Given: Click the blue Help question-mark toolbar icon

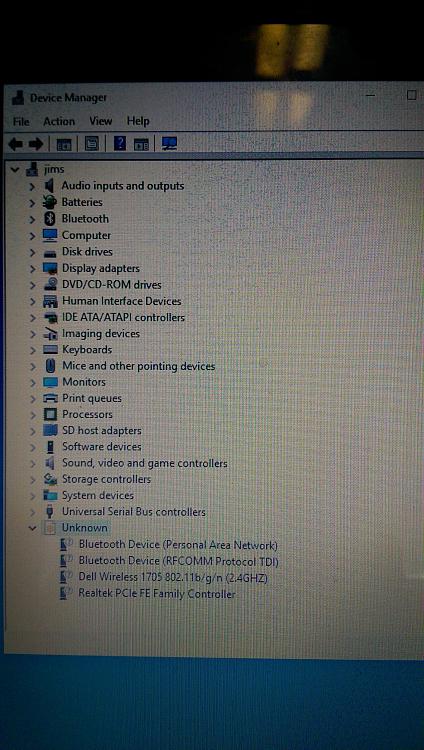Looking at the screenshot, I should pyautogui.click(x=120, y=143).
